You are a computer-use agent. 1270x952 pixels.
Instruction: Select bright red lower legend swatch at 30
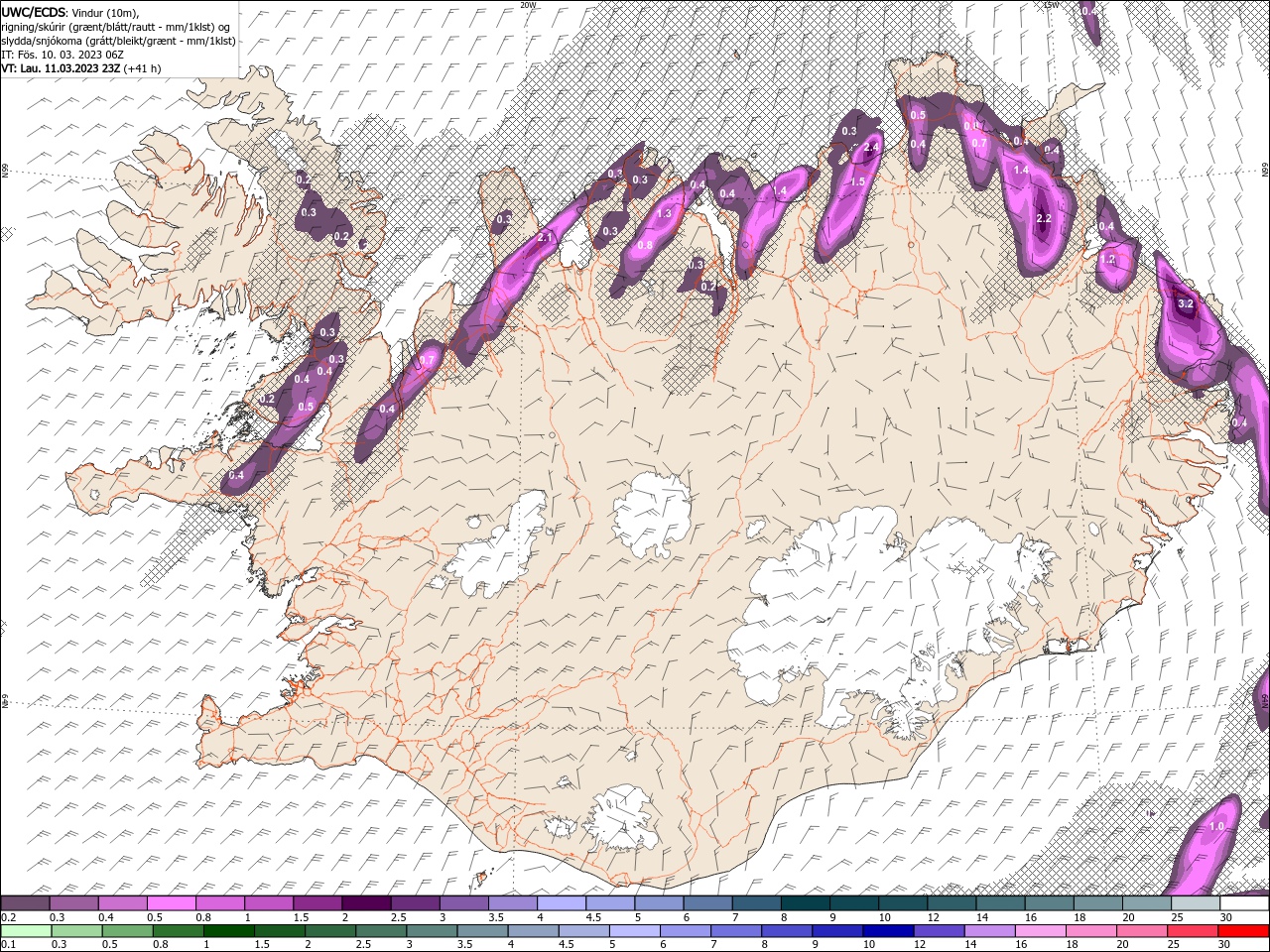coord(1243,931)
